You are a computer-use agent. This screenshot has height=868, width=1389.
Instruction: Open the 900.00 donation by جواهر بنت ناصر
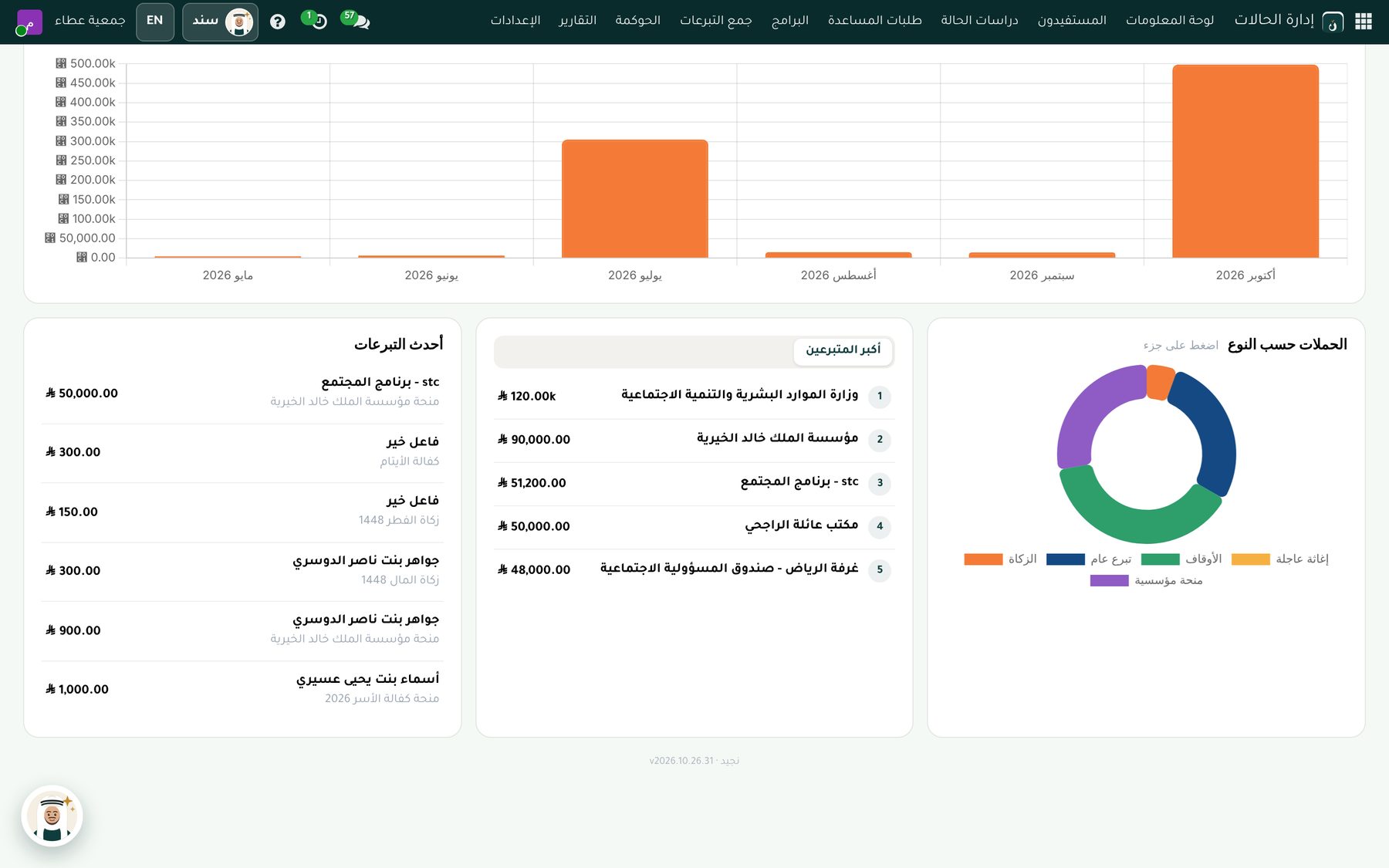point(242,630)
